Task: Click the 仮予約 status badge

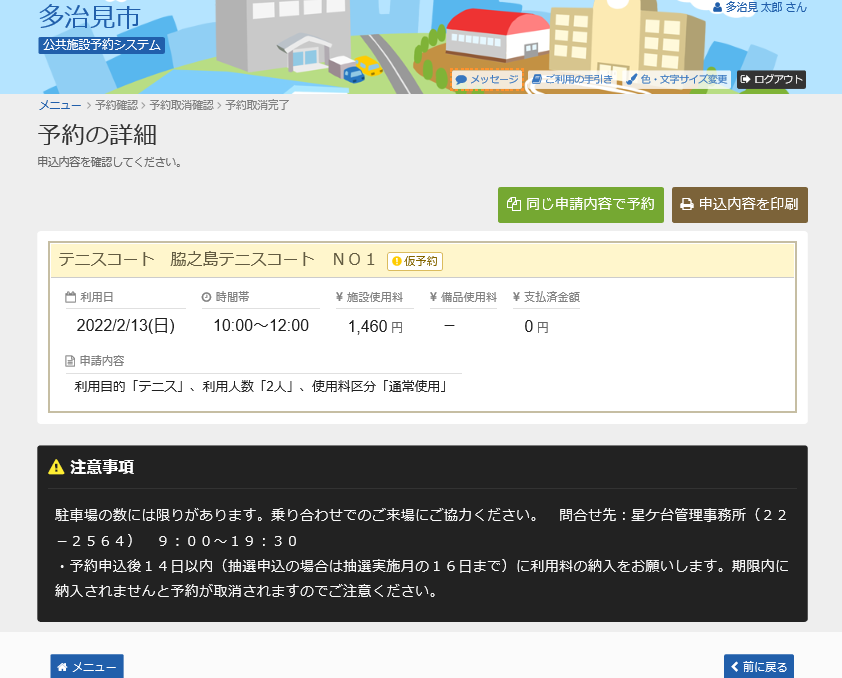Action: pos(415,261)
